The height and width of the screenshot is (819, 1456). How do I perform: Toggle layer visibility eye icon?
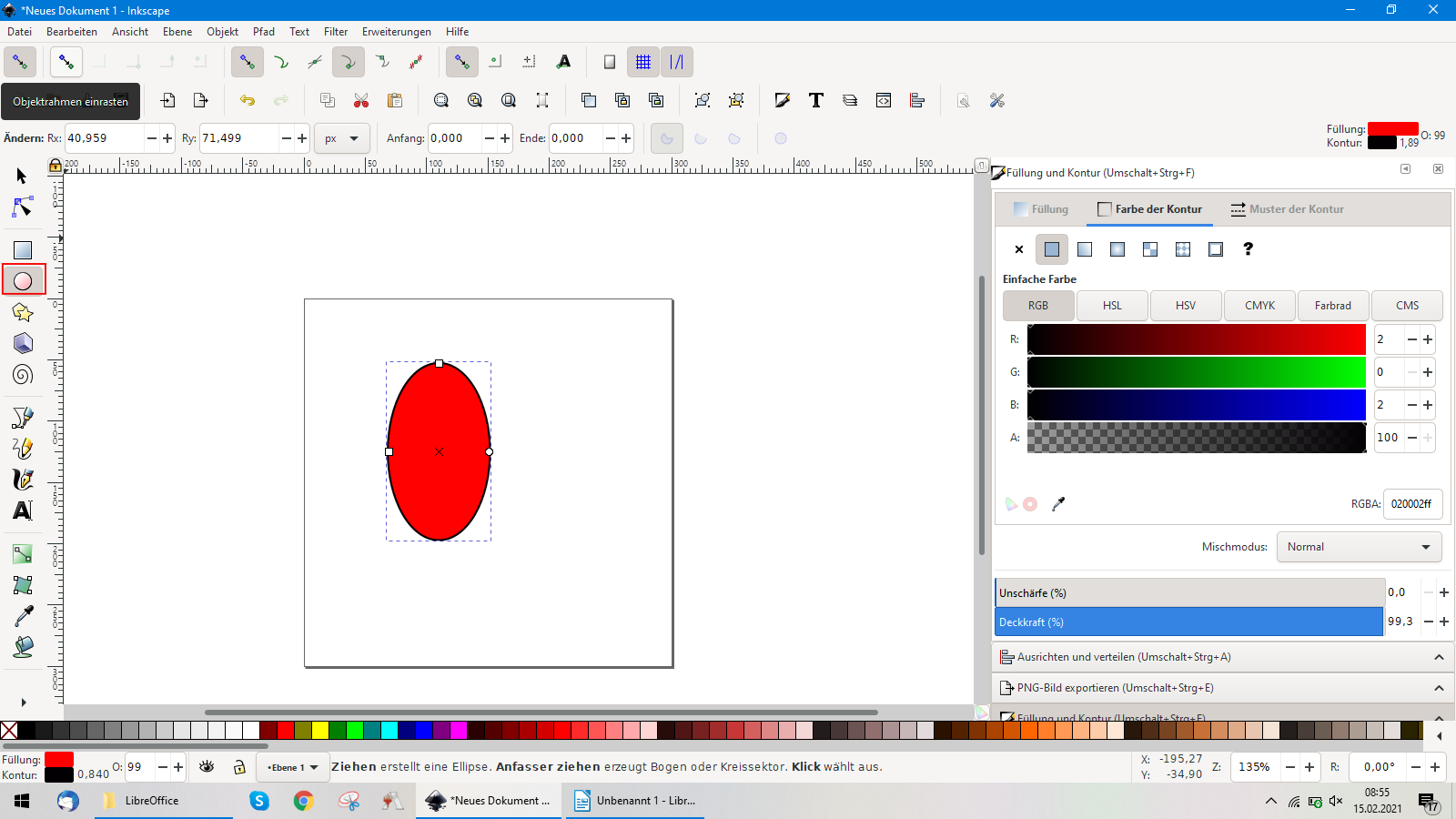207,767
